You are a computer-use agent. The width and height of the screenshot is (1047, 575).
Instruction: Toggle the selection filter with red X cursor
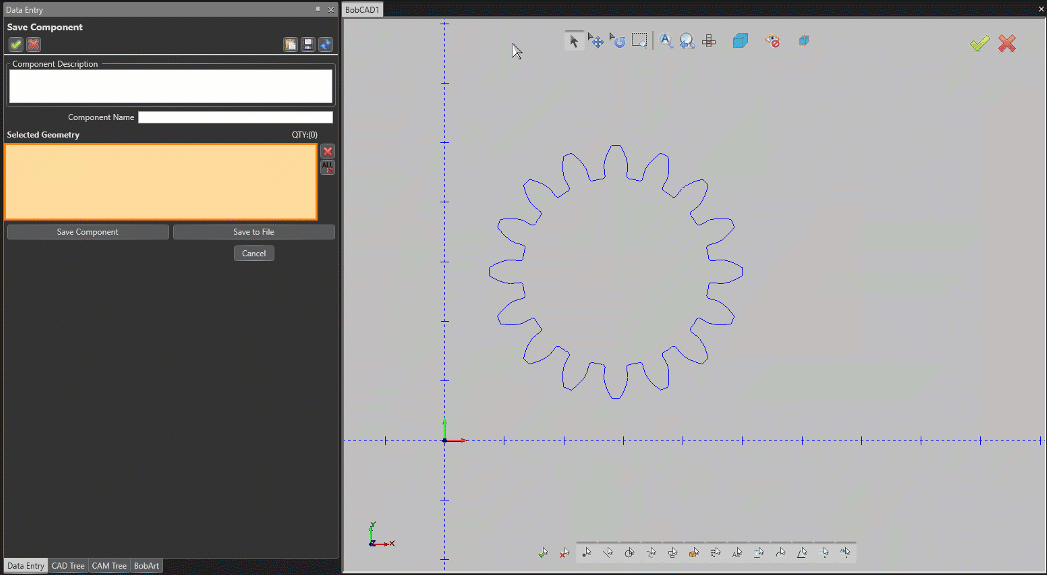click(x=564, y=552)
